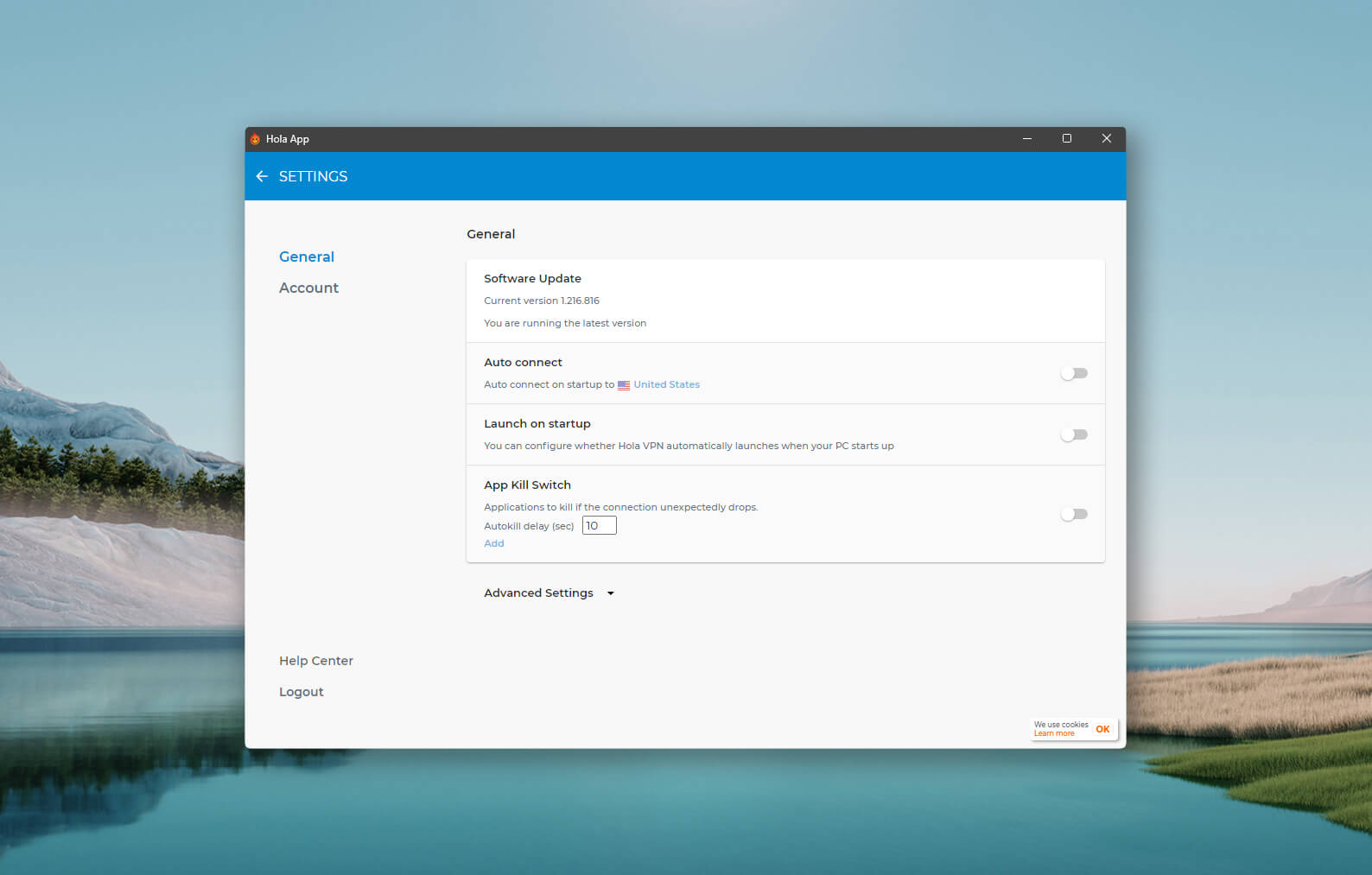Screen dimensions: 1372x875
Task: Click the United States country link
Action: tap(667, 384)
